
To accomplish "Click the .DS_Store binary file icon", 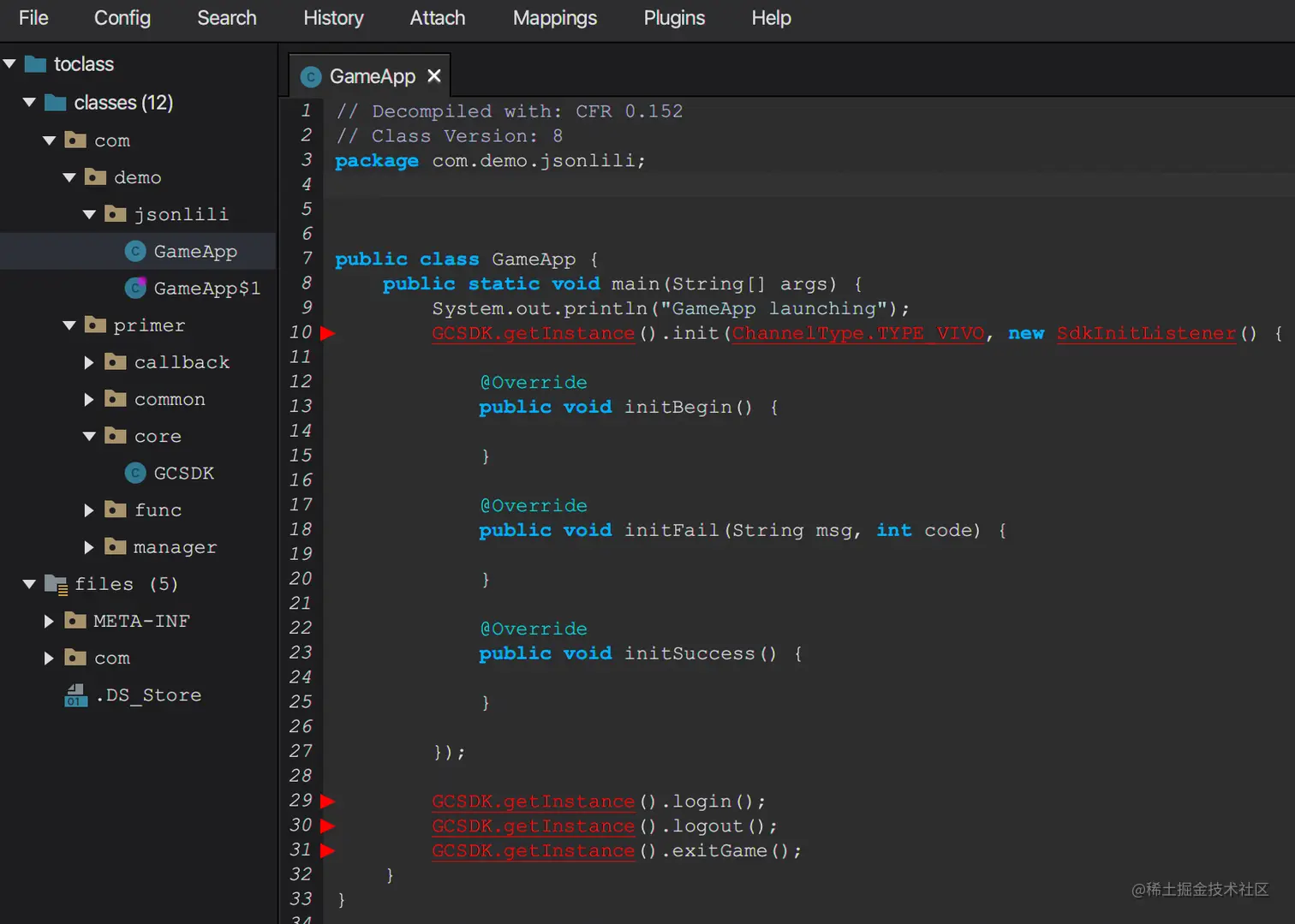I will pos(75,694).
